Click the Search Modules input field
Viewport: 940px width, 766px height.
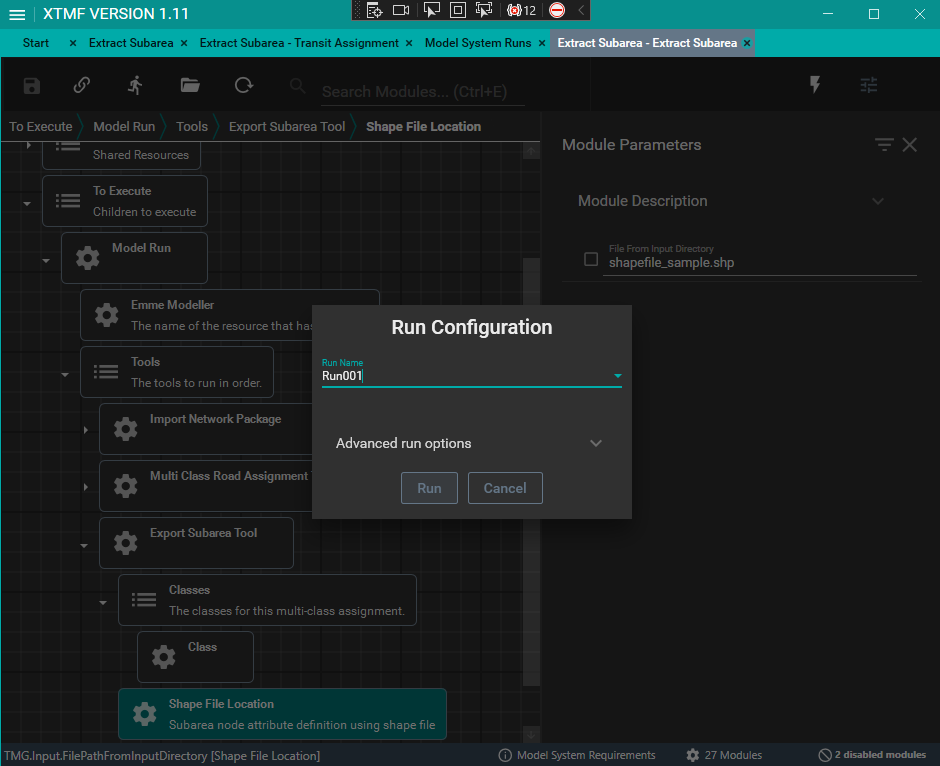click(x=423, y=92)
